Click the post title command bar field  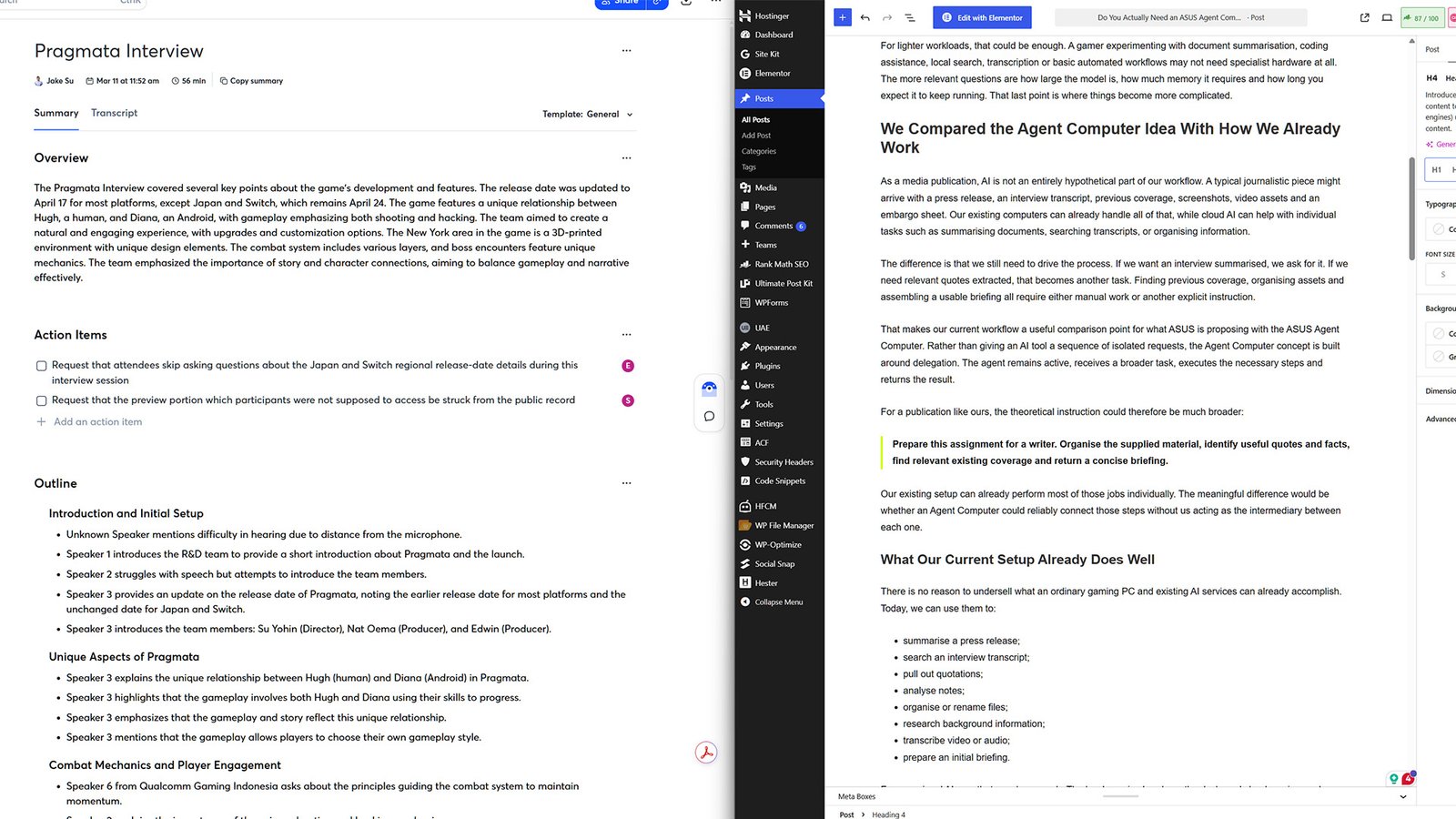tap(1180, 17)
